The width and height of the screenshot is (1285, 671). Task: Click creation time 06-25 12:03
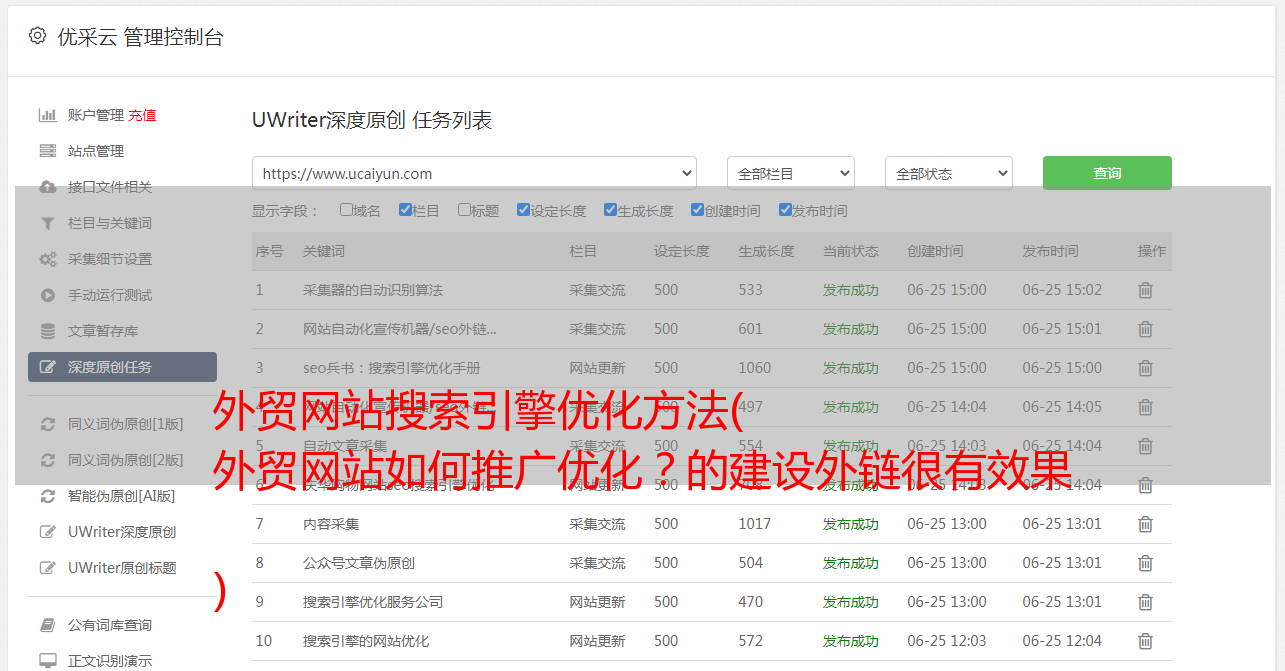click(x=947, y=641)
